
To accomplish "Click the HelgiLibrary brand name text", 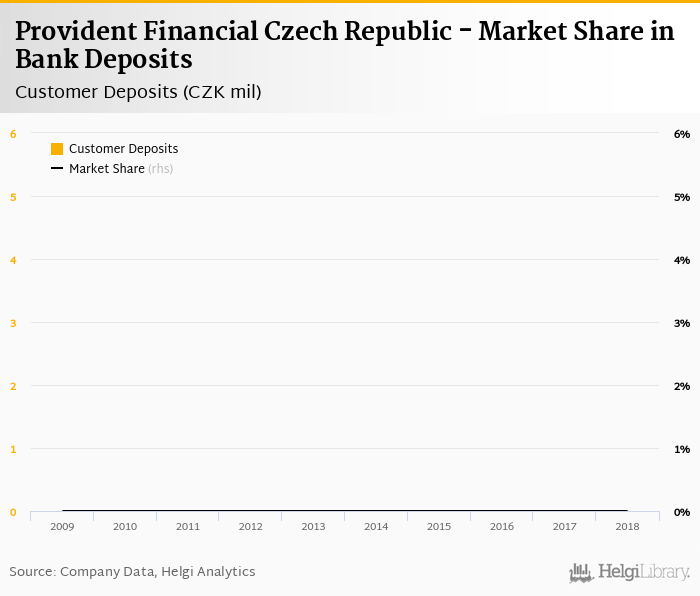I will point(644,573).
